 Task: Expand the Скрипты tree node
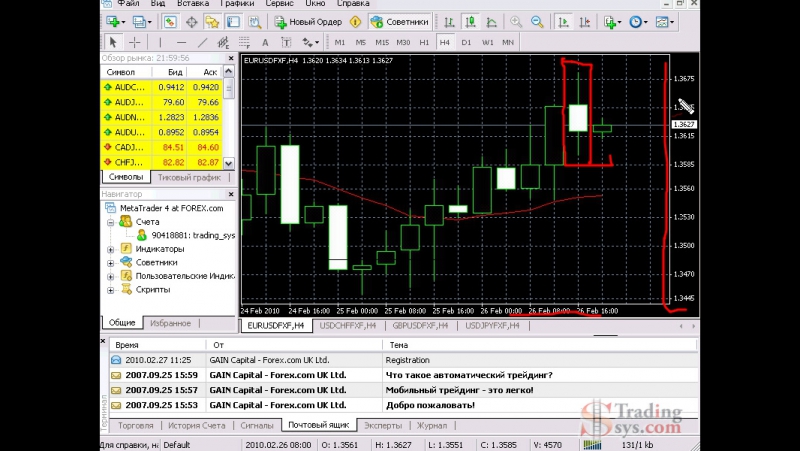(110, 290)
